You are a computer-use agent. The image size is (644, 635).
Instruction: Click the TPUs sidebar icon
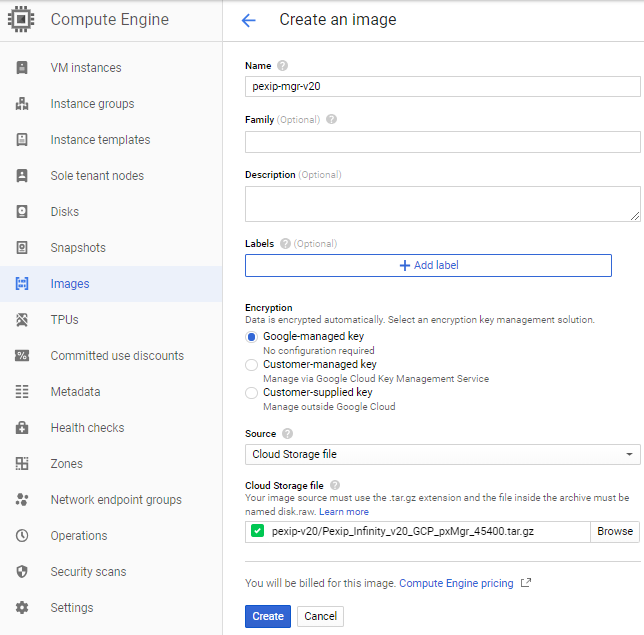click(x=22, y=320)
